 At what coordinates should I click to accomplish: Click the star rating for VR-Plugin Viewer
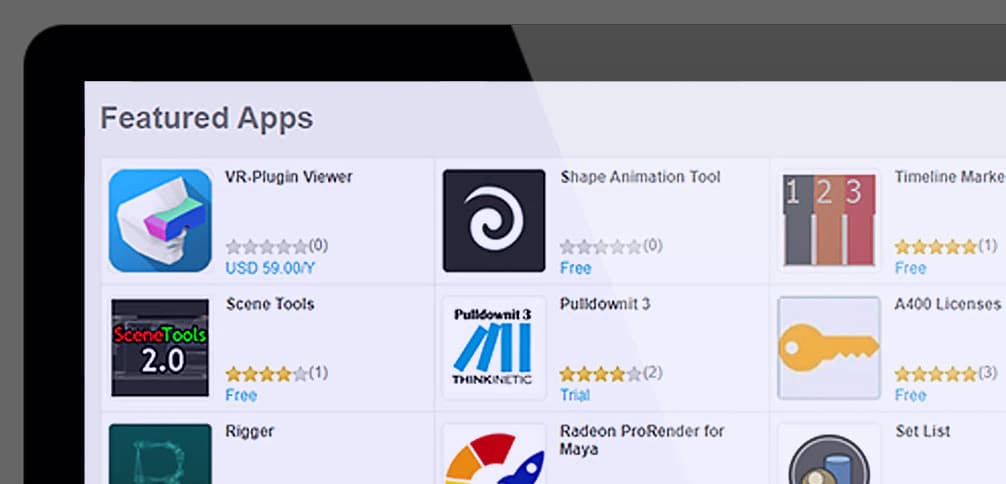click(x=266, y=246)
